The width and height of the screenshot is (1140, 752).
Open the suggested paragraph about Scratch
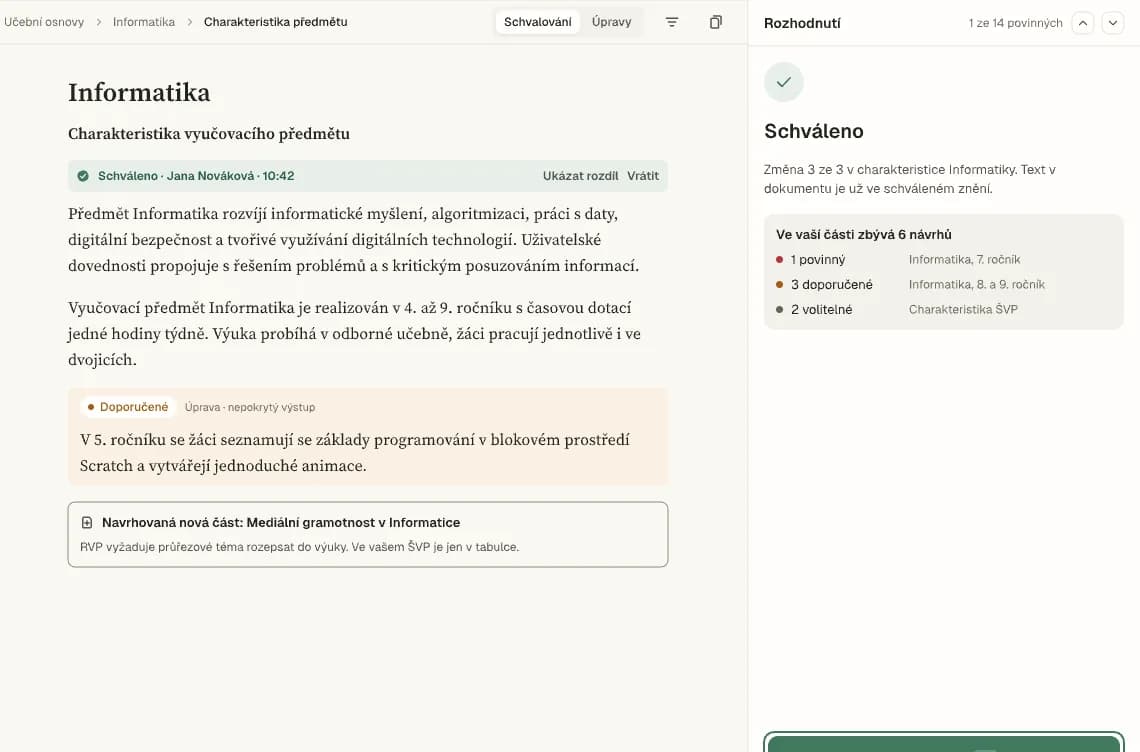coord(368,437)
